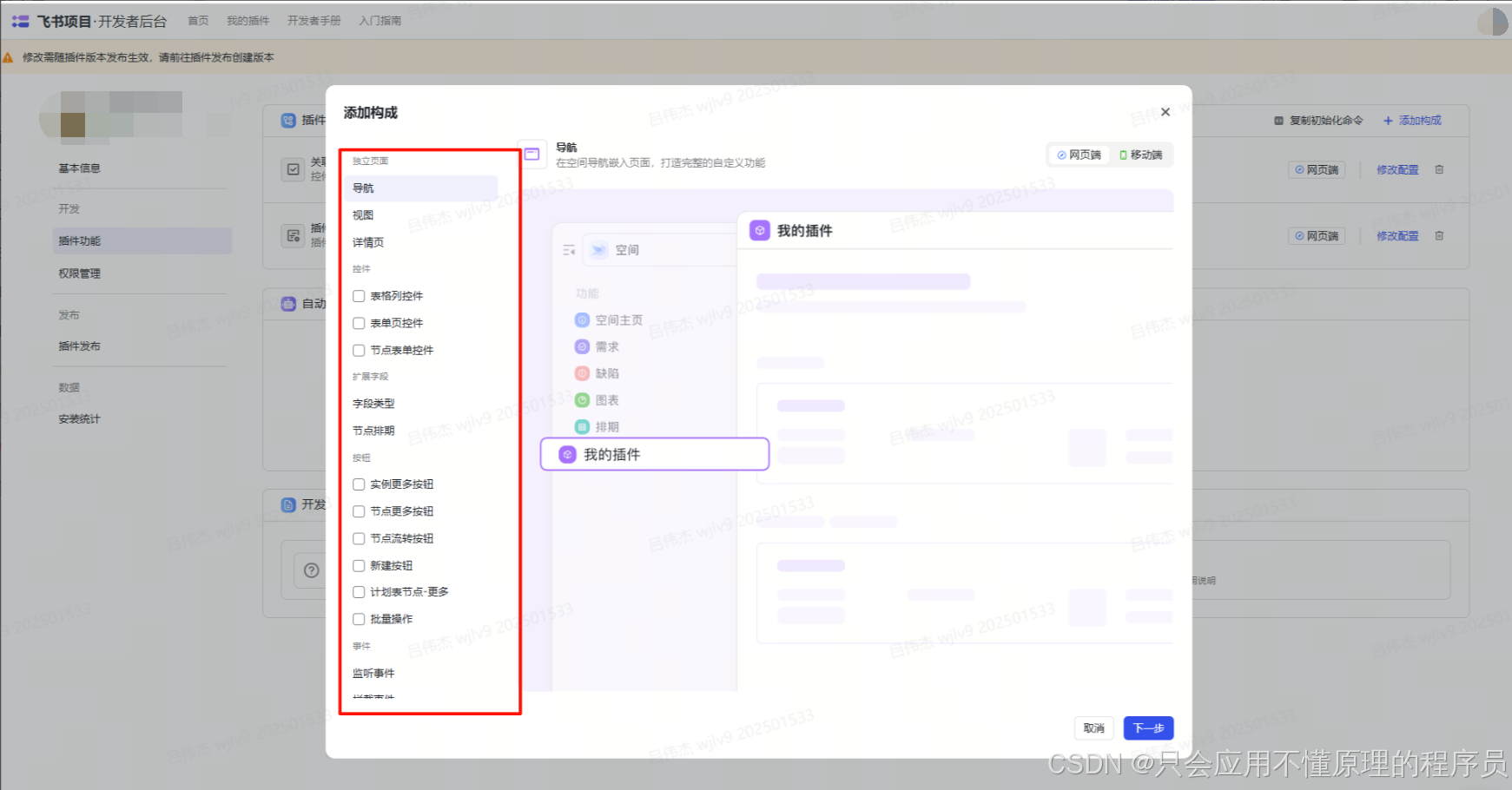Image resolution: width=1512 pixels, height=790 pixels.
Task: Click 复制初始化命令 button
Action: 1318,121
